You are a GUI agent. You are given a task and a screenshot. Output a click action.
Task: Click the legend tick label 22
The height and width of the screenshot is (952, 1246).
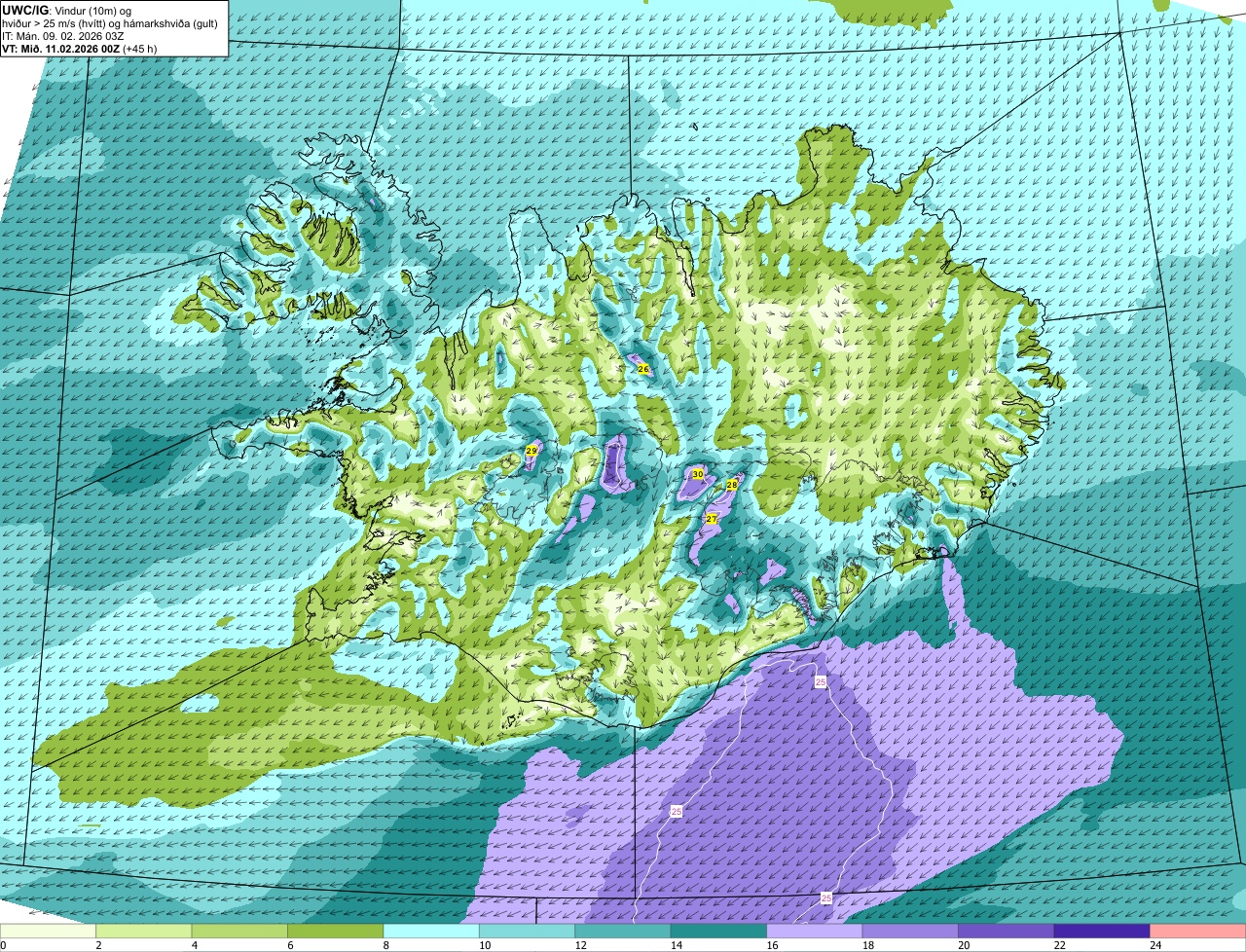point(1059,944)
